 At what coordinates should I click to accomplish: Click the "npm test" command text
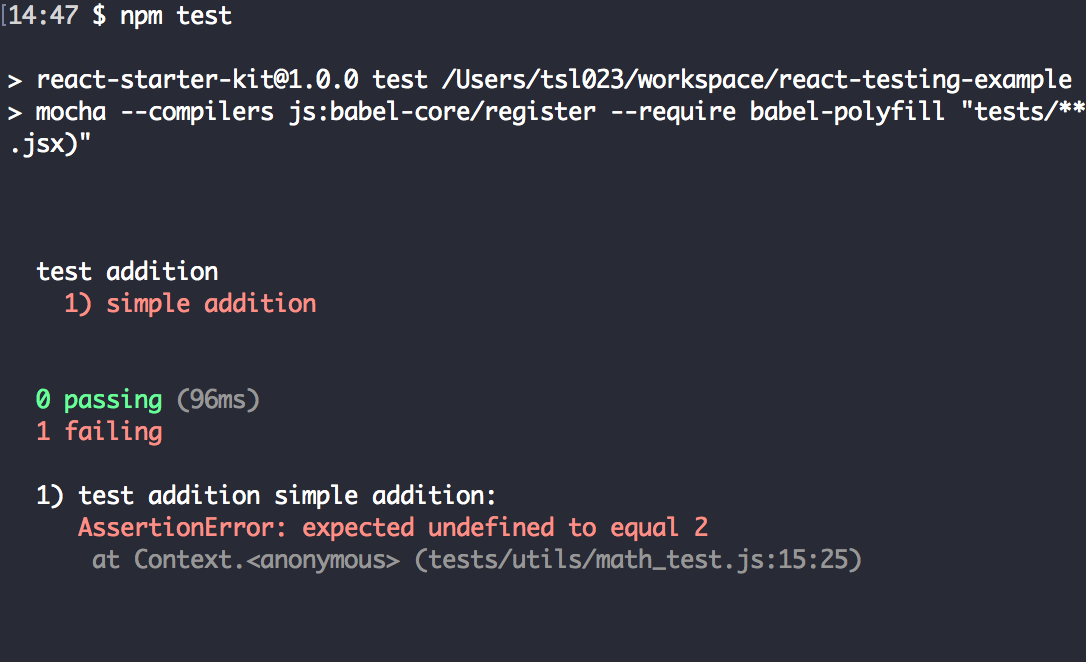[176, 17]
